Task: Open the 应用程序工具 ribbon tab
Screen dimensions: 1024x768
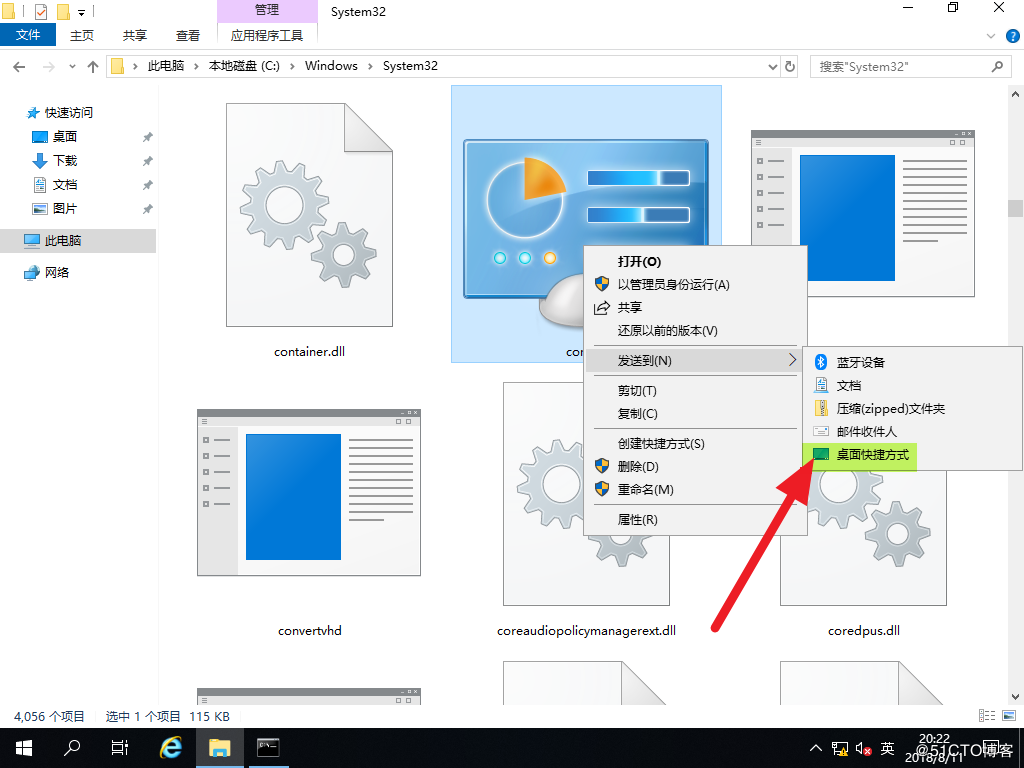Action: pos(266,35)
